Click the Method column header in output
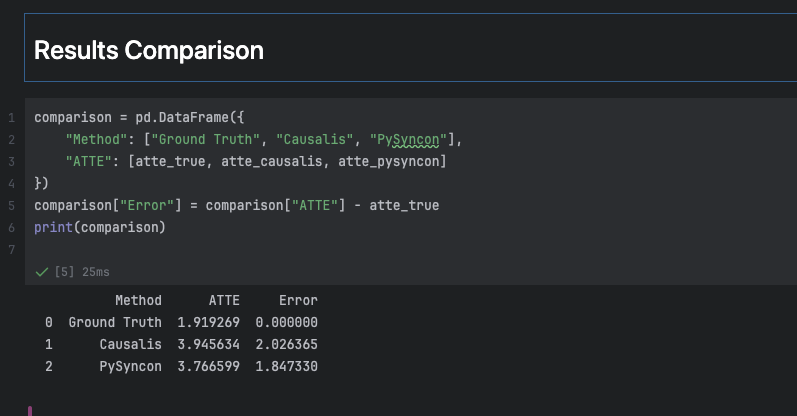797x416 pixels. pyautogui.click(x=138, y=300)
